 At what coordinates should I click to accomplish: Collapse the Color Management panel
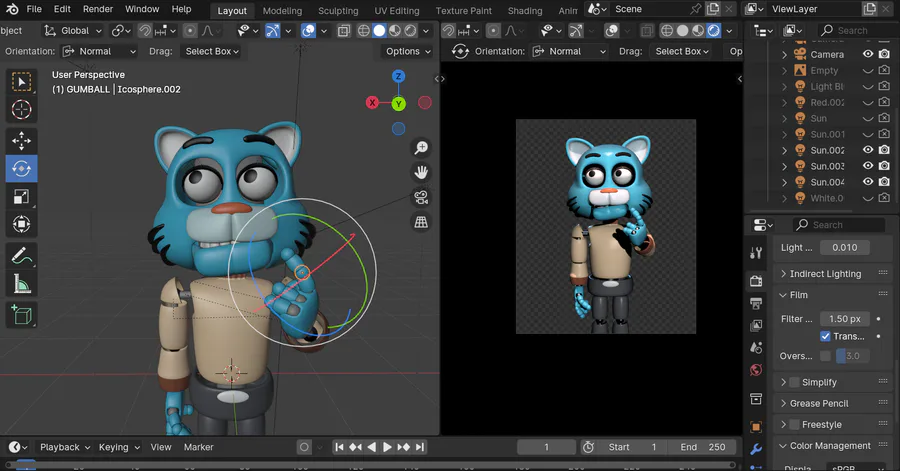click(x=830, y=446)
